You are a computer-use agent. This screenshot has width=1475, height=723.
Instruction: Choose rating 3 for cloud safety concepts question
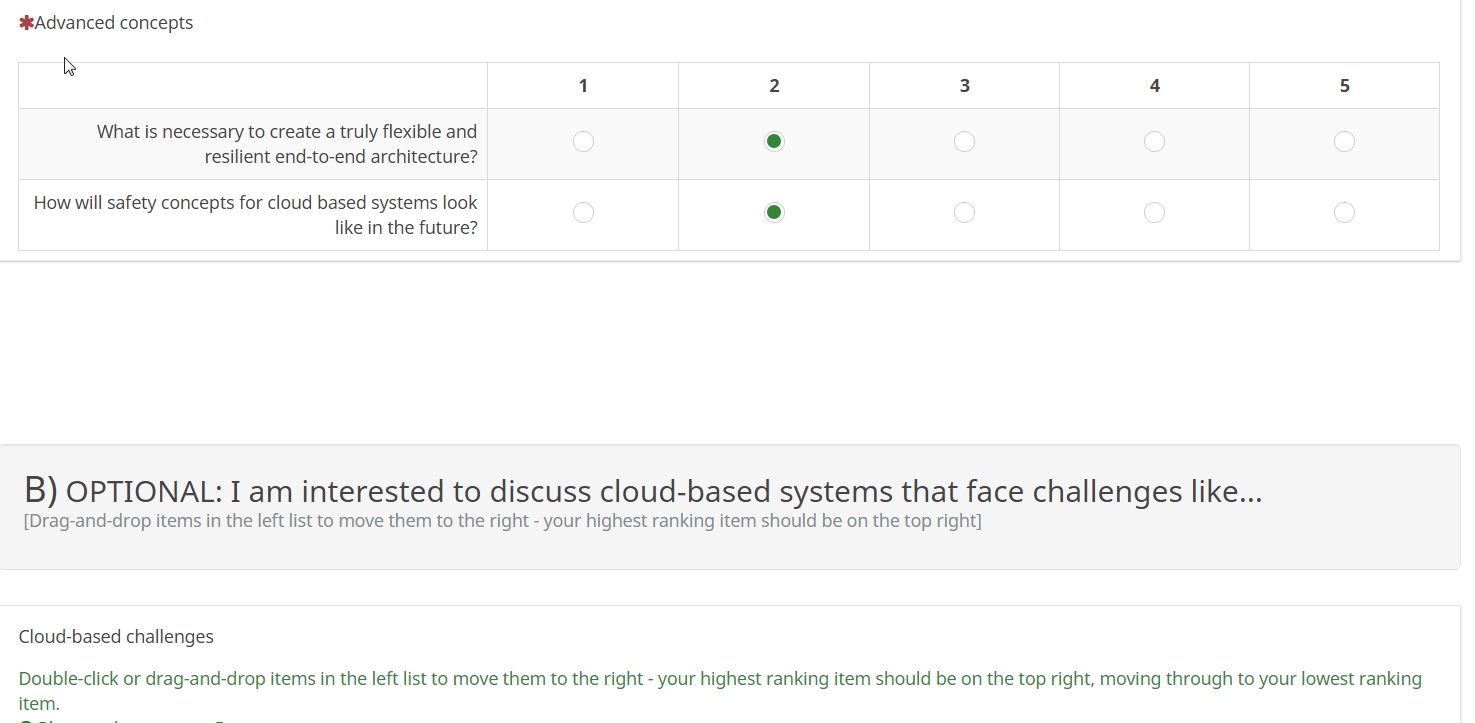(964, 213)
